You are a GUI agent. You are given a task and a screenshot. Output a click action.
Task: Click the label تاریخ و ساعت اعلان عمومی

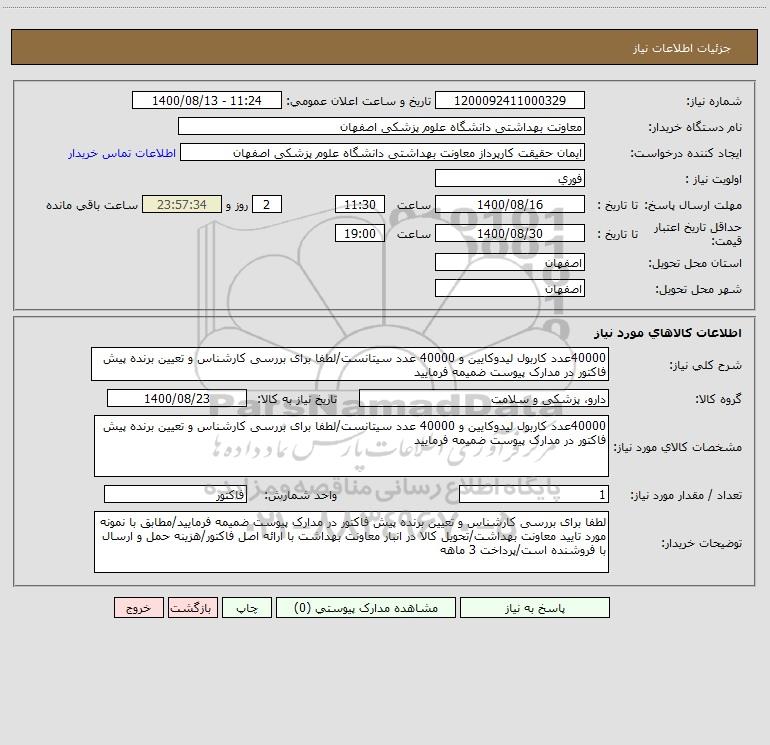[359, 101]
